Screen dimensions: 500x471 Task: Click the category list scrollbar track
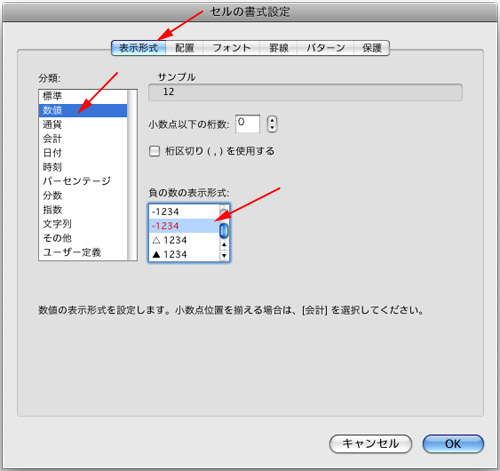point(132,175)
